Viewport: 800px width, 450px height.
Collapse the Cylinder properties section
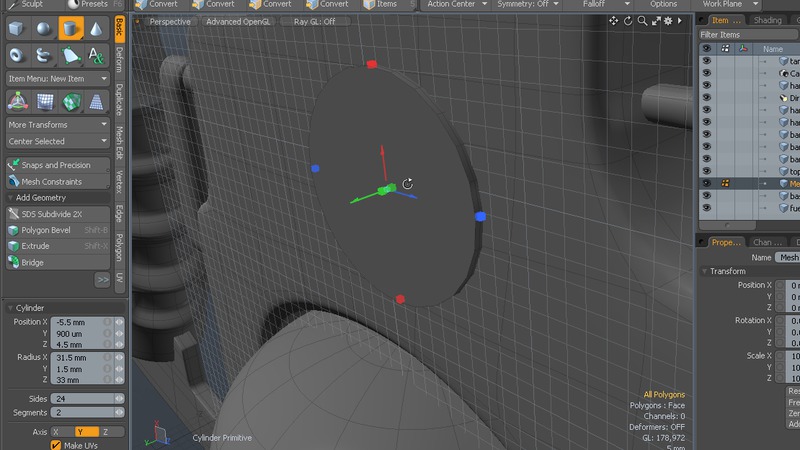click(x=10, y=308)
